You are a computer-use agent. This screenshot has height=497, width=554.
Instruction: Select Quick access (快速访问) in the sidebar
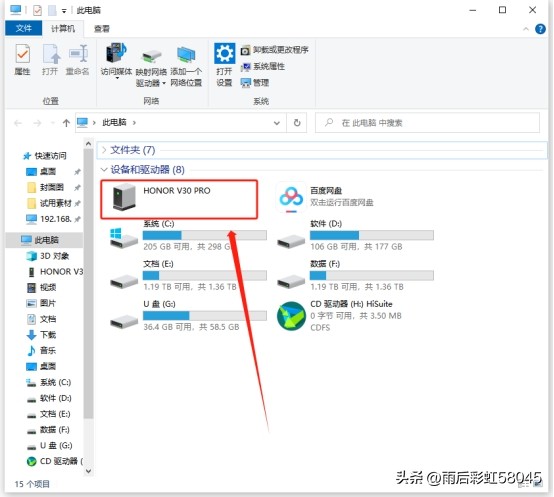tap(45, 156)
